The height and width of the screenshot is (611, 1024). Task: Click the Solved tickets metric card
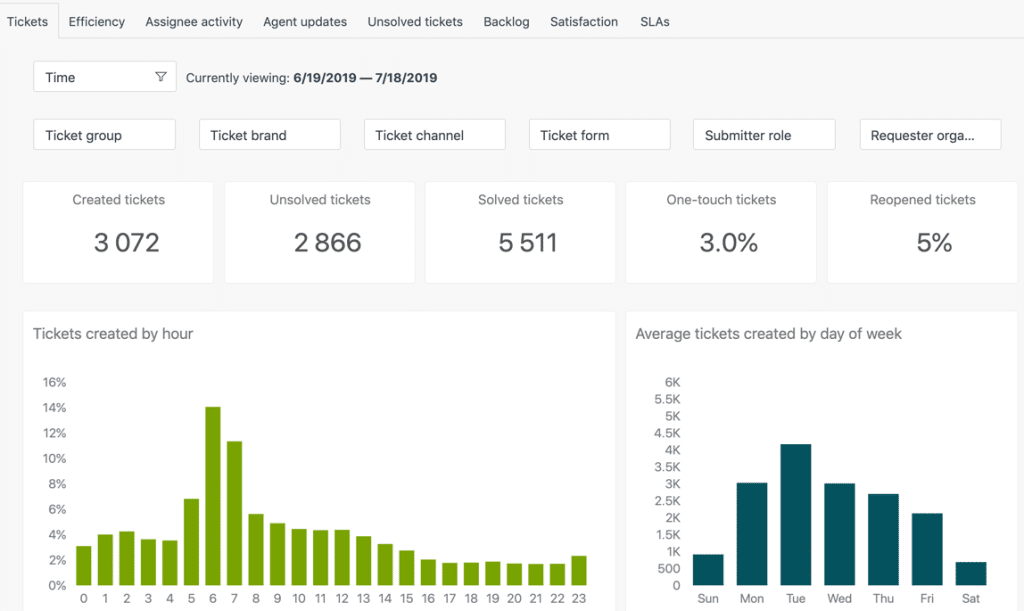pos(520,231)
